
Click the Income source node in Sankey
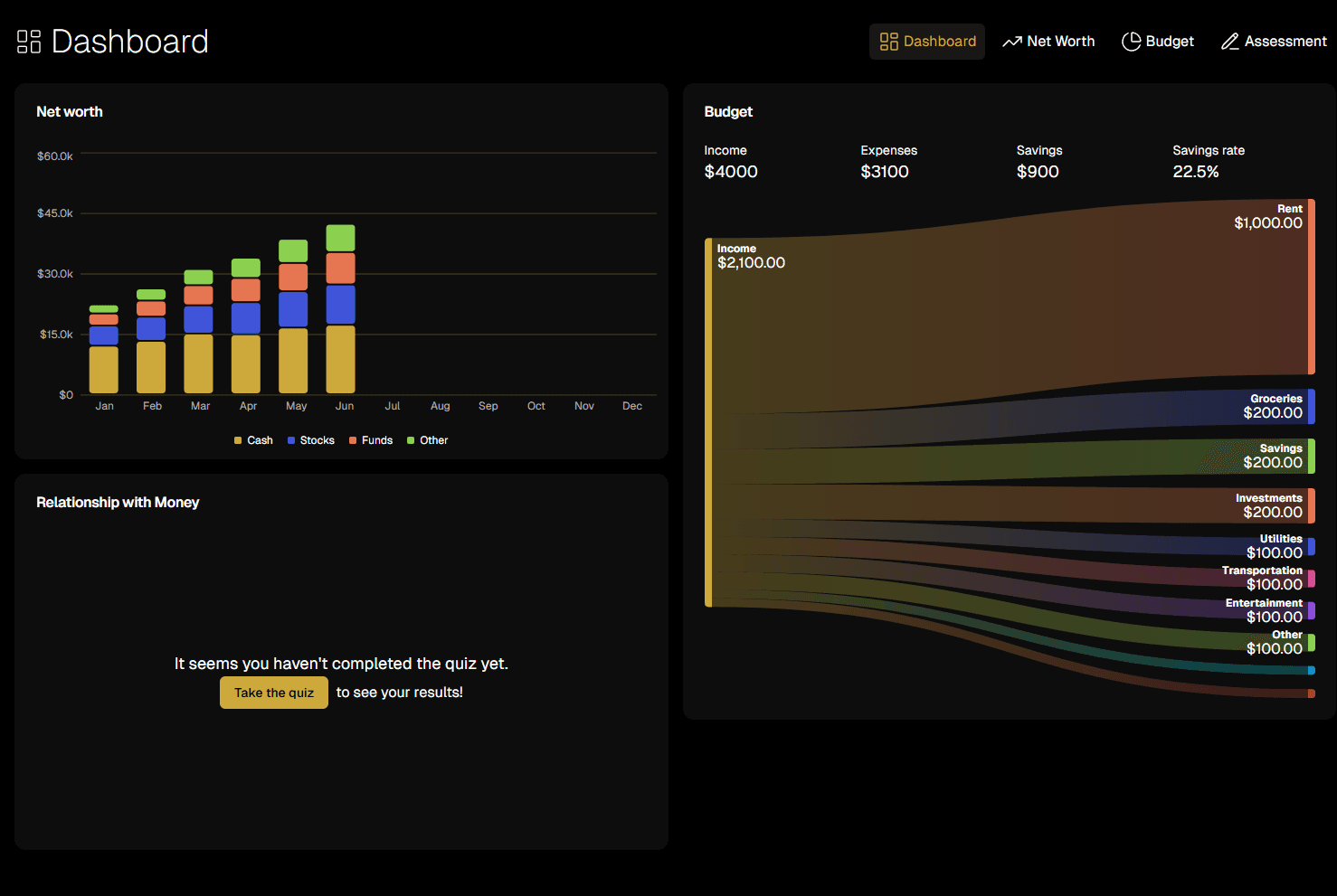pyautogui.click(x=708, y=422)
